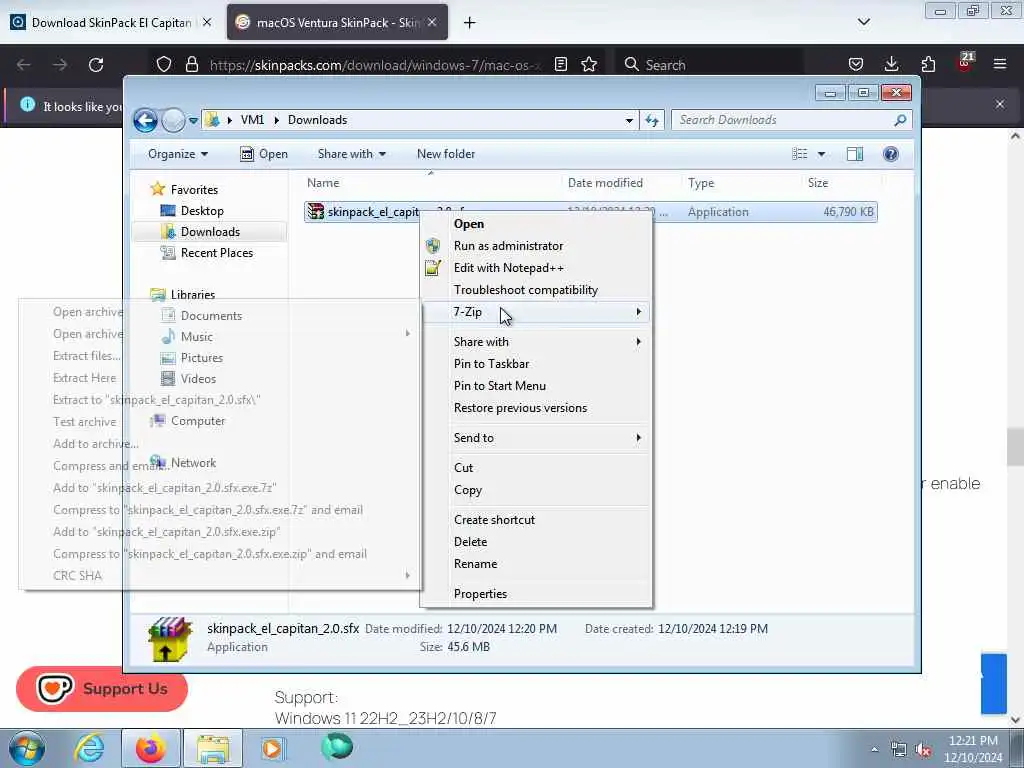
Task: Toggle the preview pane icon
Action: 854,154
